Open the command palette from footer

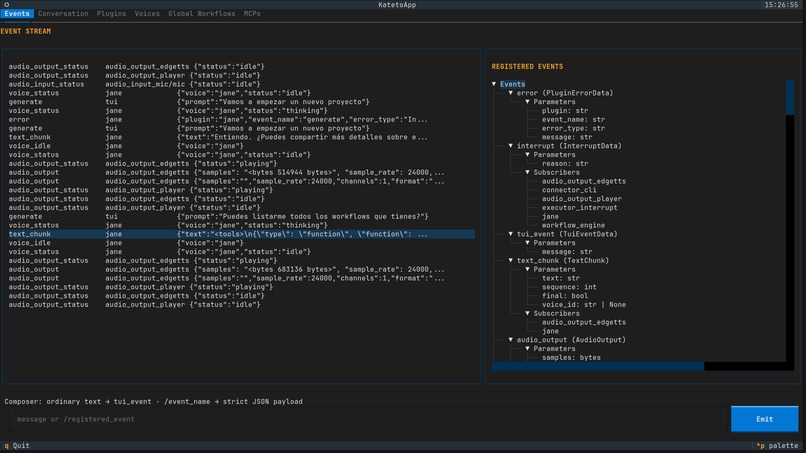click(x=777, y=446)
